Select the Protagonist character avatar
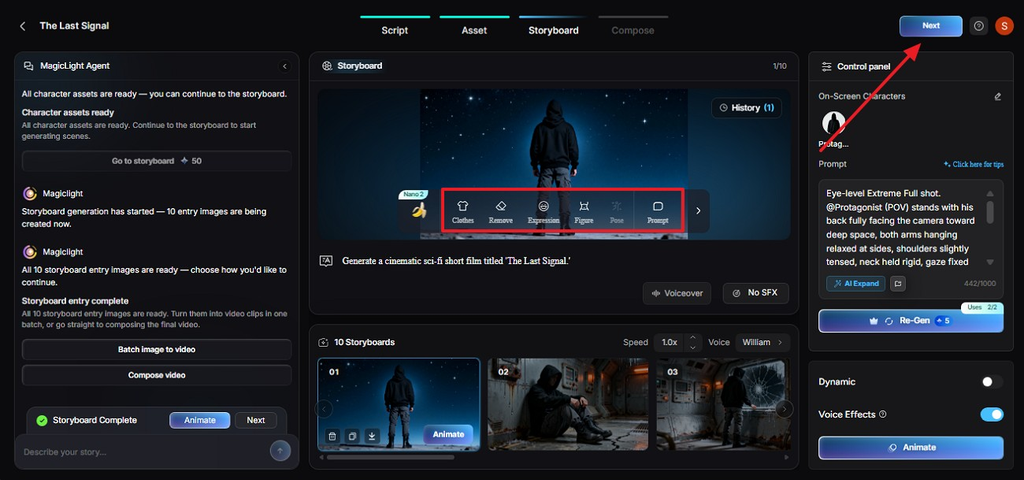1024x480 pixels. [833, 123]
